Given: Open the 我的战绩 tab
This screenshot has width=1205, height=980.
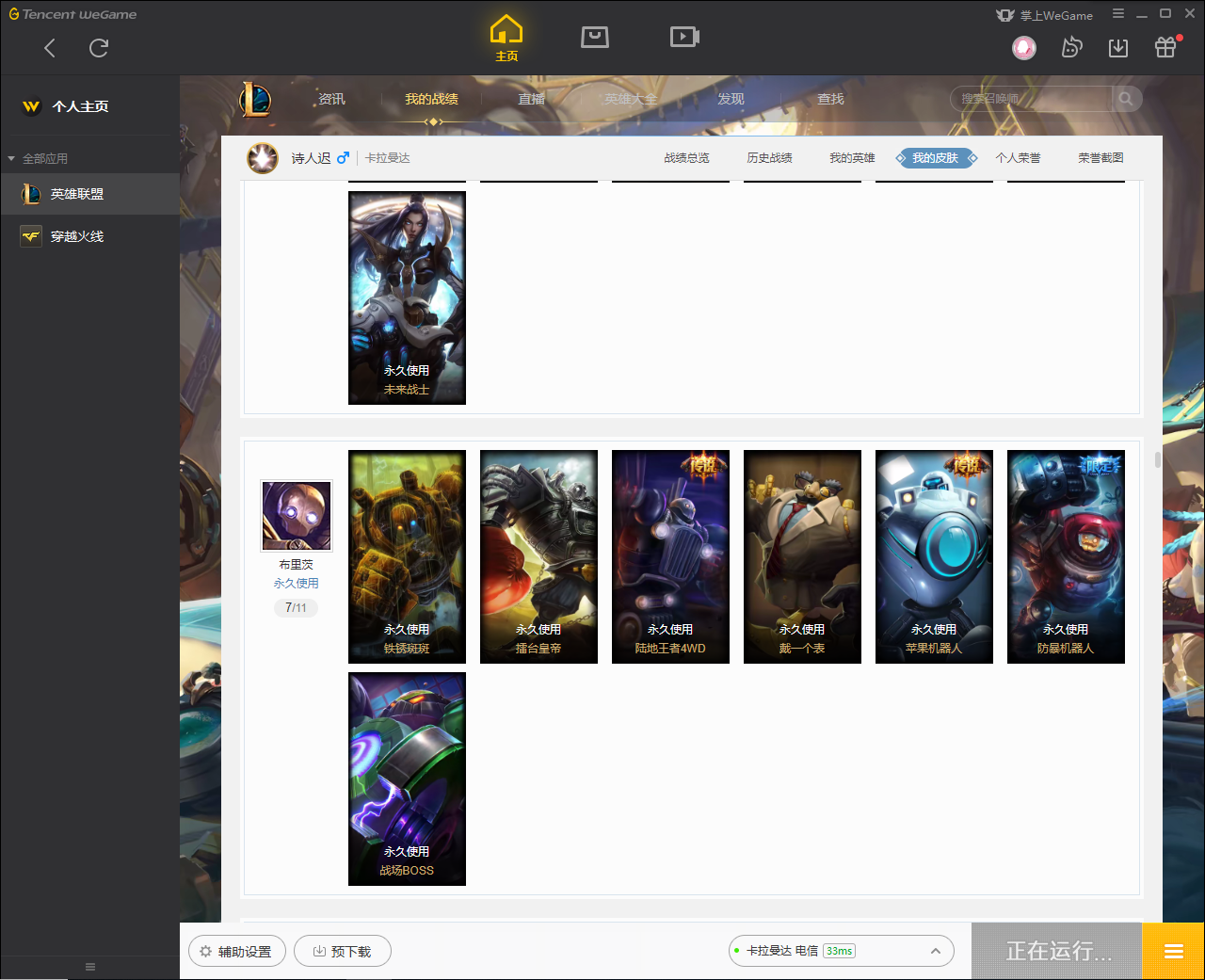Looking at the screenshot, I should [431, 99].
